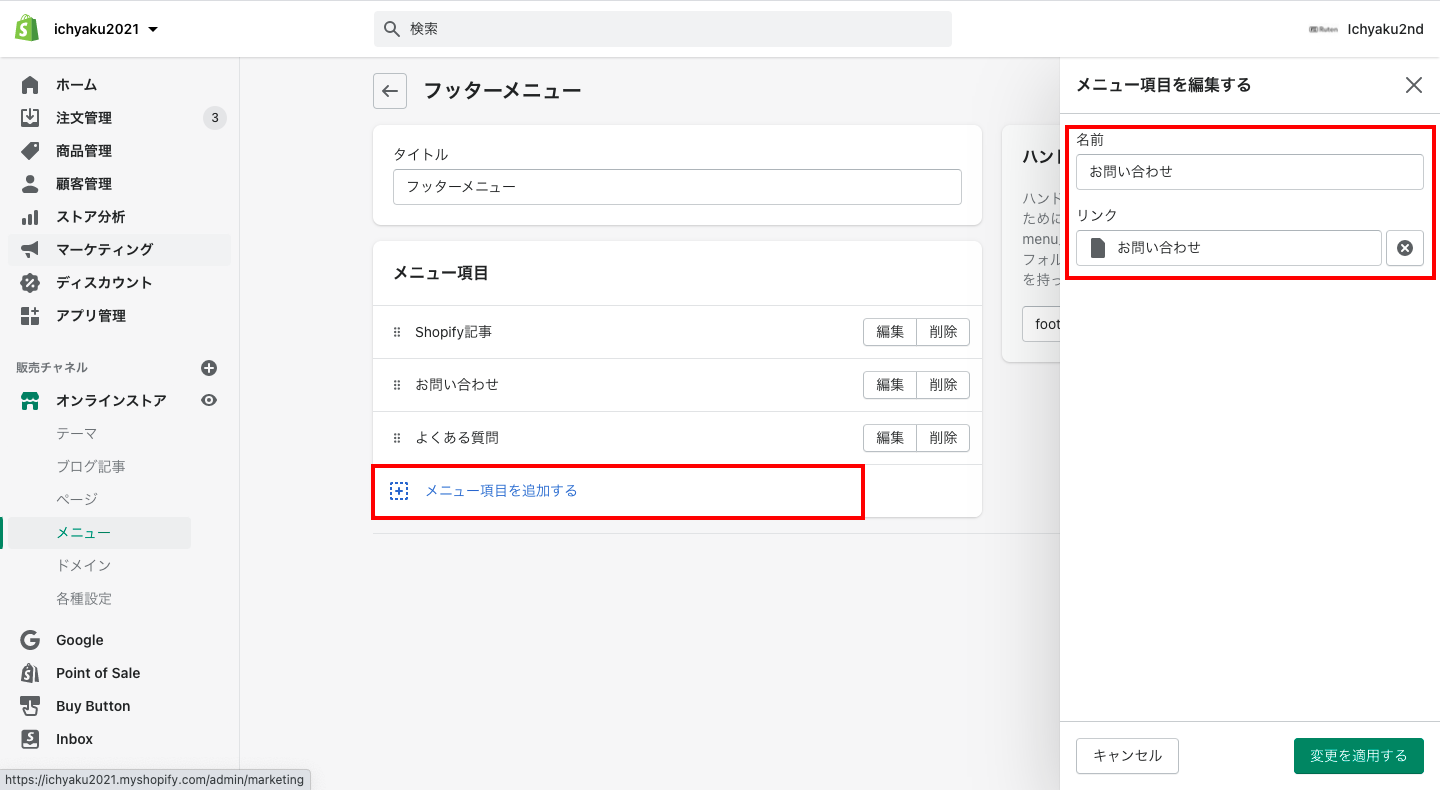Select メニュー under online store
The width and height of the screenshot is (1440, 790).
coord(84,533)
